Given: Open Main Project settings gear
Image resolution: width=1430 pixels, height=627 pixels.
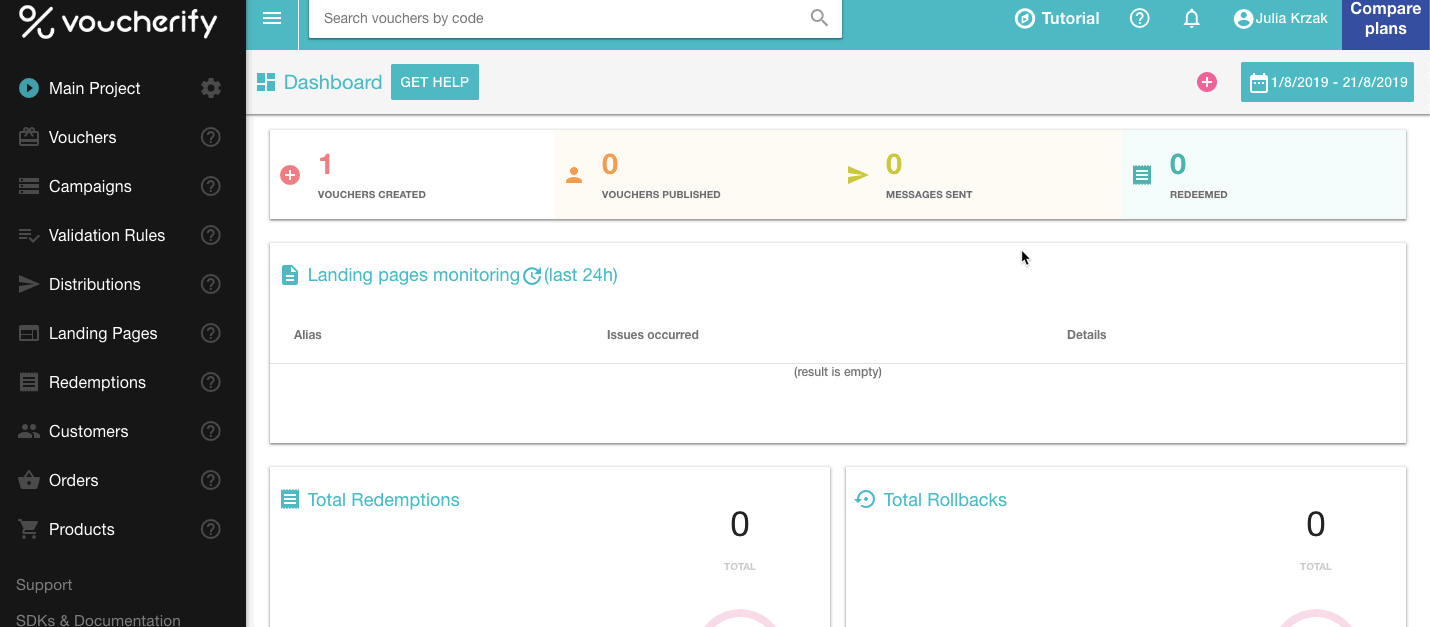Looking at the screenshot, I should (210, 88).
